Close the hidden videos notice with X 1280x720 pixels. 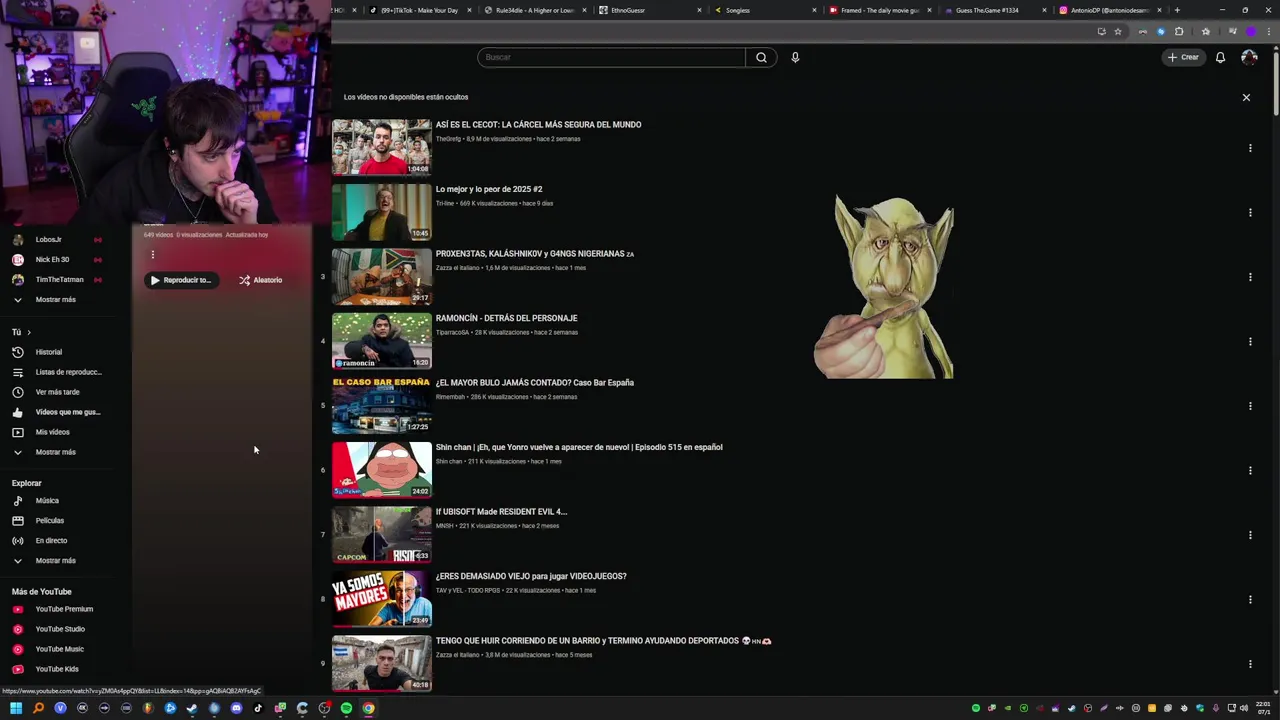pos(1246,97)
